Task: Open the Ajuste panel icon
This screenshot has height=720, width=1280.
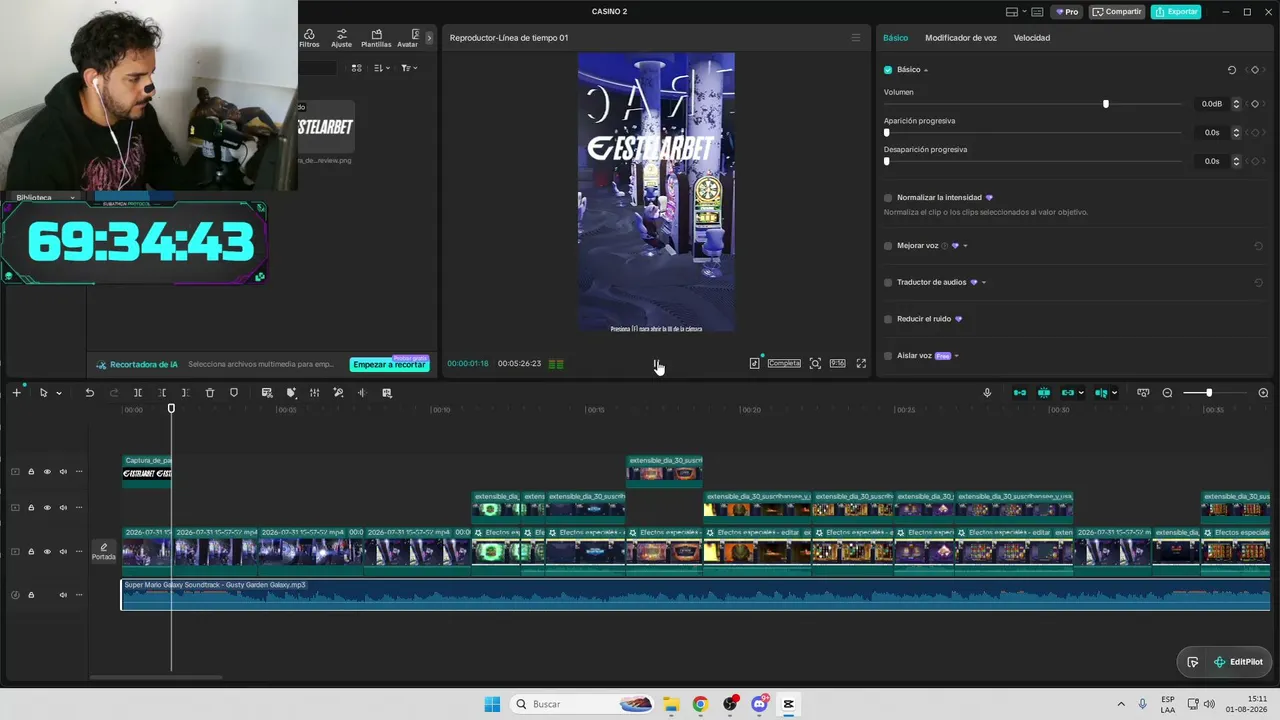Action: pos(341,38)
